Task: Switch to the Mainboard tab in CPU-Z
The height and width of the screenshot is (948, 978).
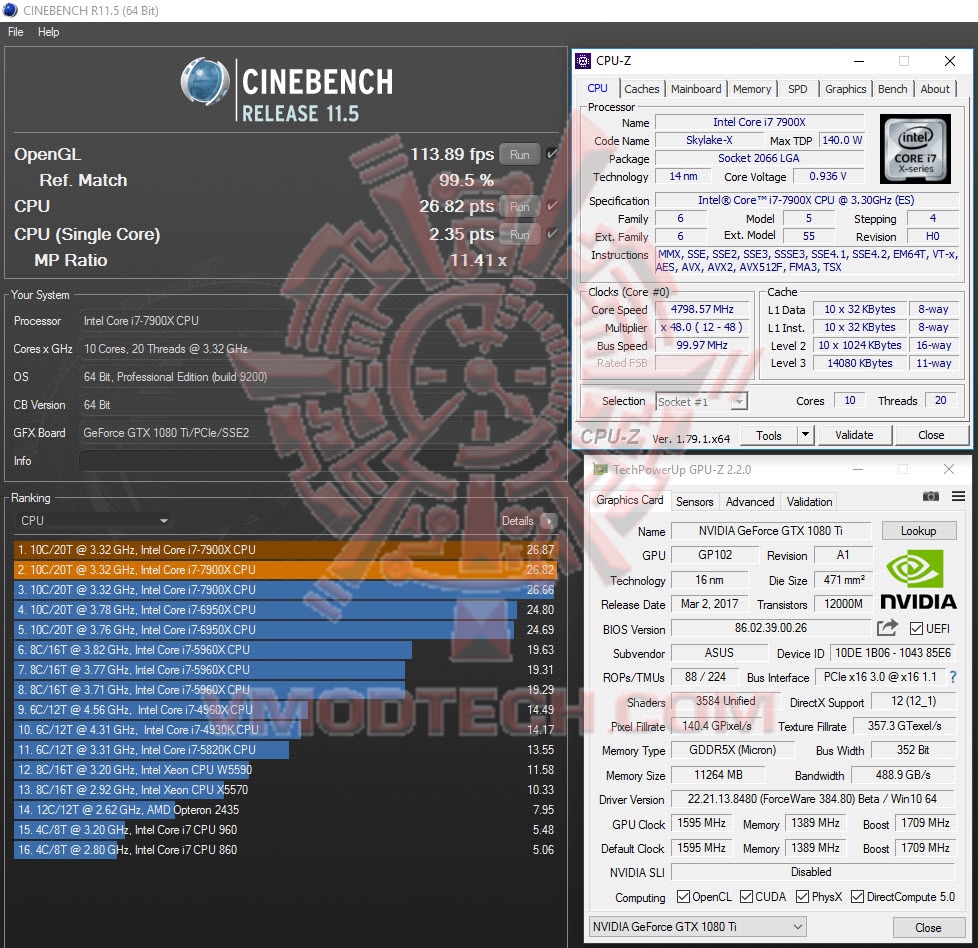Action: click(x=695, y=89)
